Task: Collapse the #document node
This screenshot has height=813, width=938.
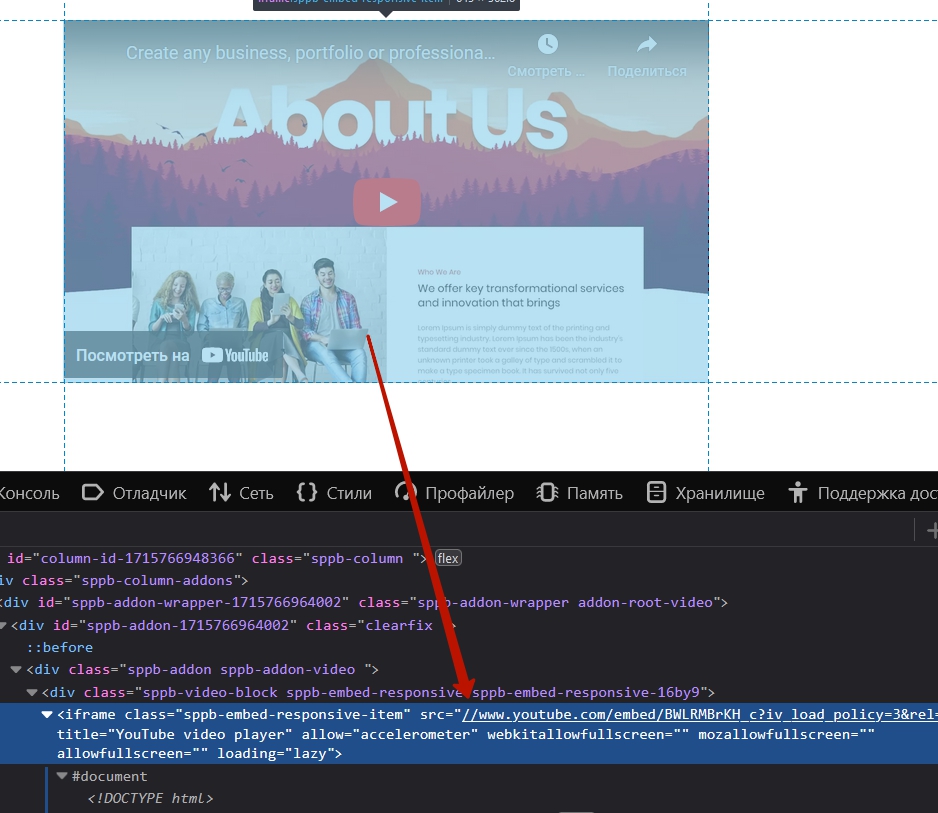Action: tap(62, 776)
